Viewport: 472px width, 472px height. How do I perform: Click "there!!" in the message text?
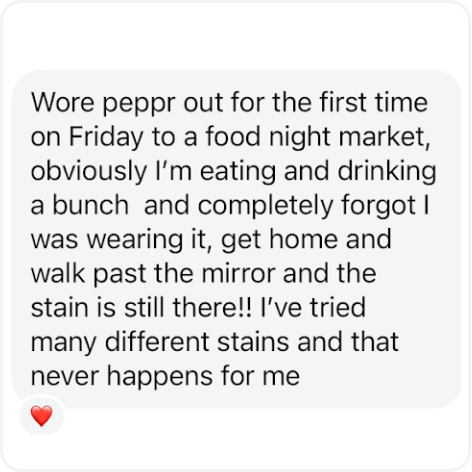point(211,307)
